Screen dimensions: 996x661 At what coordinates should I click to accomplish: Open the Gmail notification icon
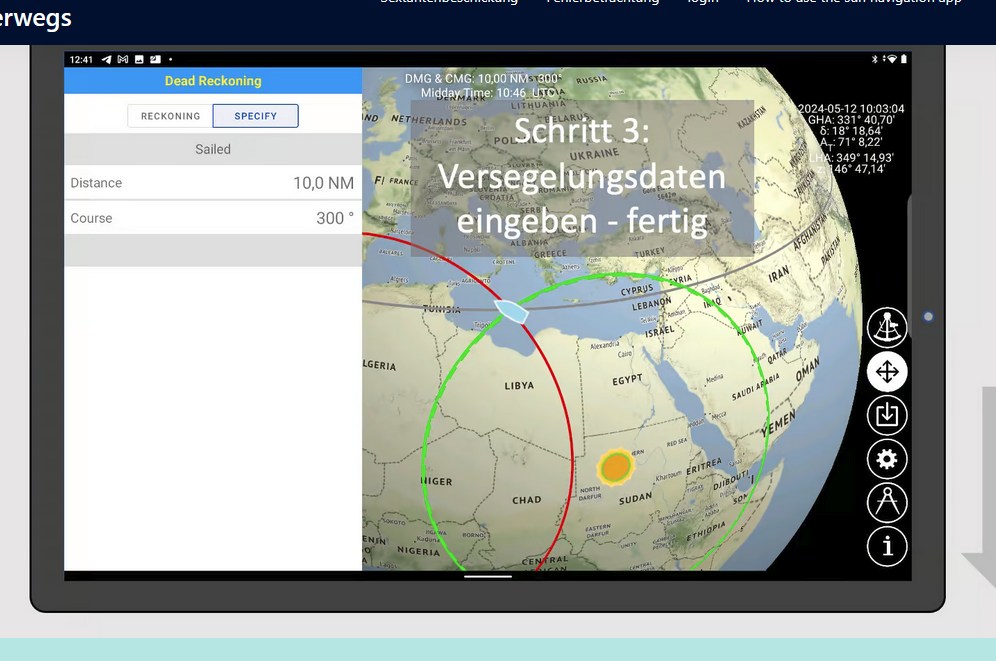[x=123, y=60]
